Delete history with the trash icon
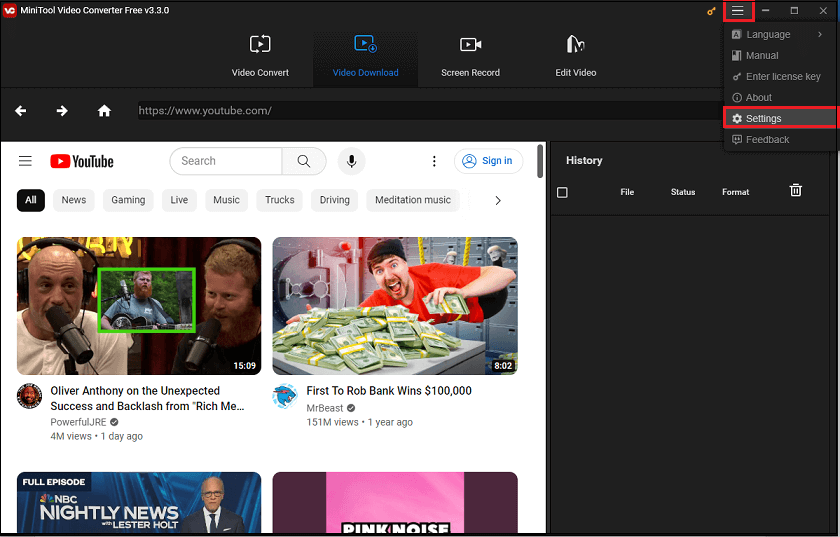This screenshot has width=840, height=537. pos(796,190)
